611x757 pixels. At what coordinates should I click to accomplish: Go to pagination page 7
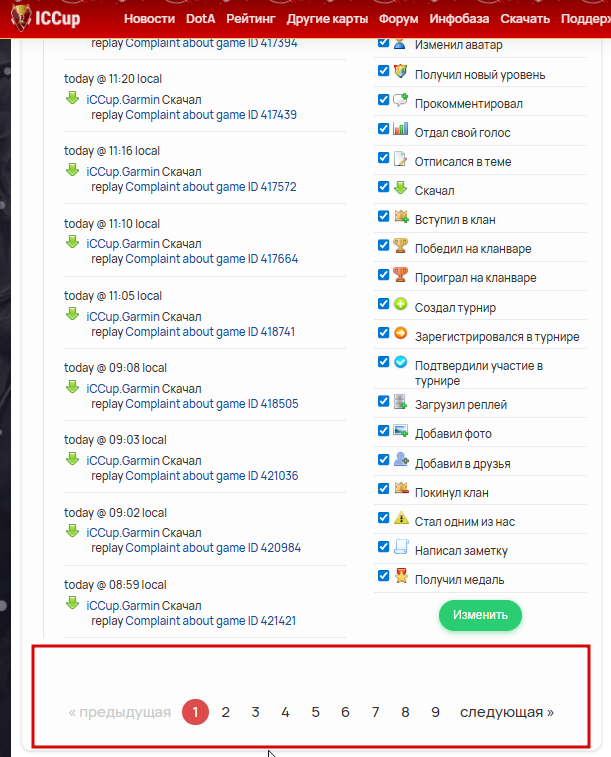click(375, 712)
